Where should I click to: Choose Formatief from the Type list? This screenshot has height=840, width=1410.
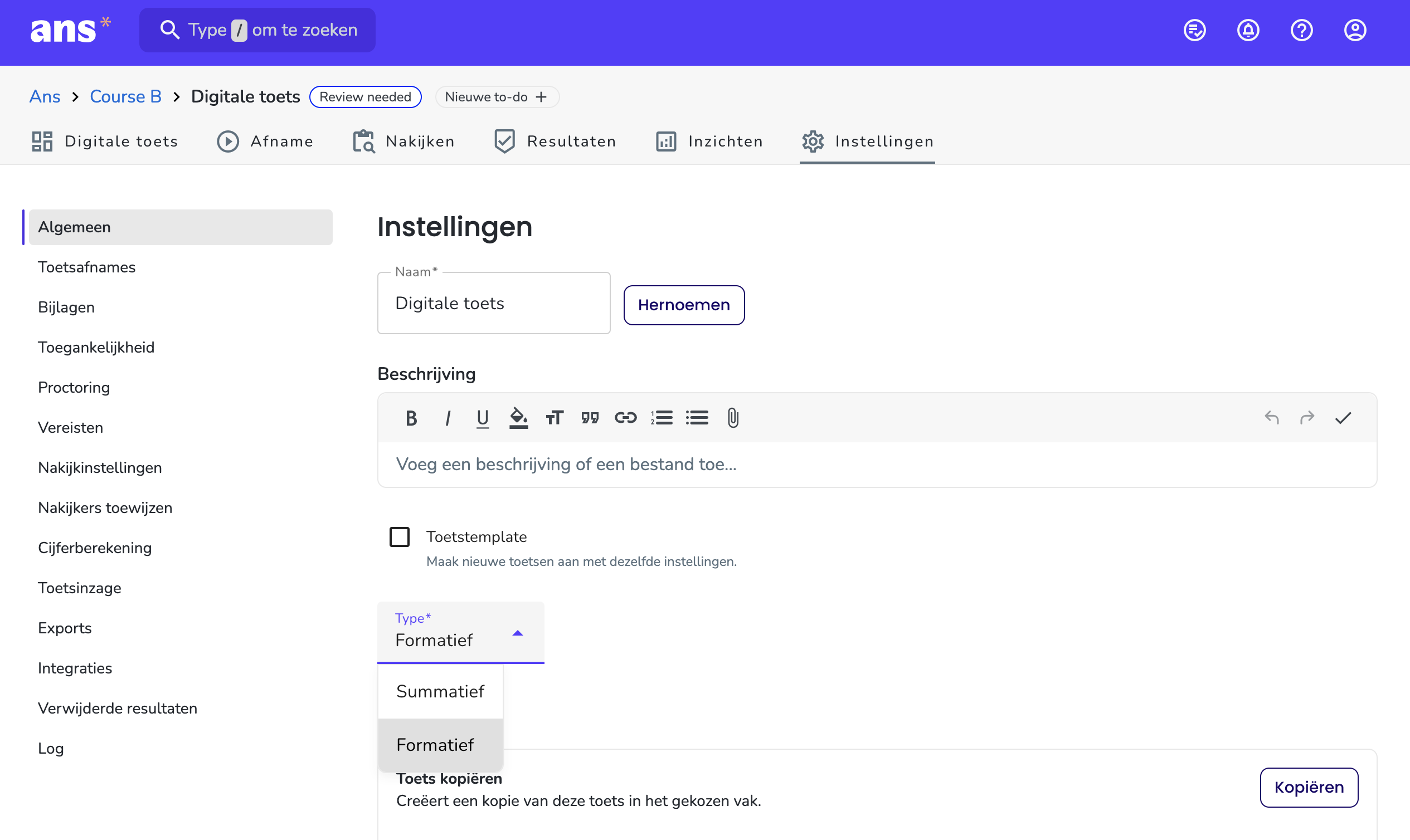(440, 745)
